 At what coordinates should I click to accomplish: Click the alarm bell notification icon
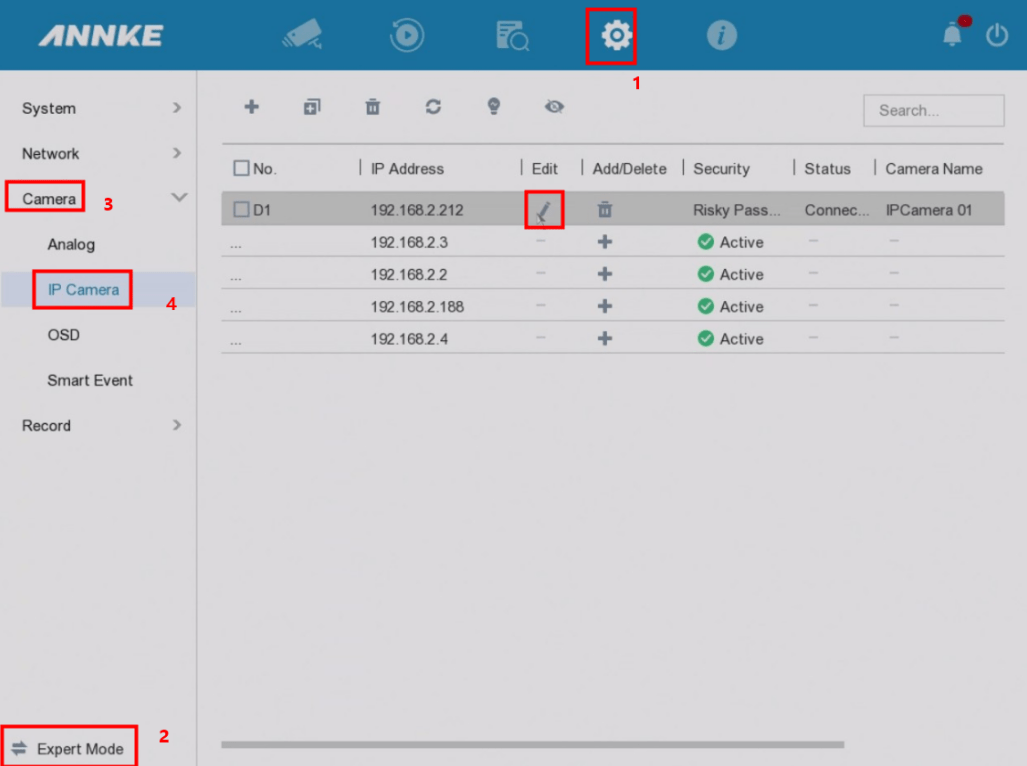pyautogui.click(x=950, y=33)
